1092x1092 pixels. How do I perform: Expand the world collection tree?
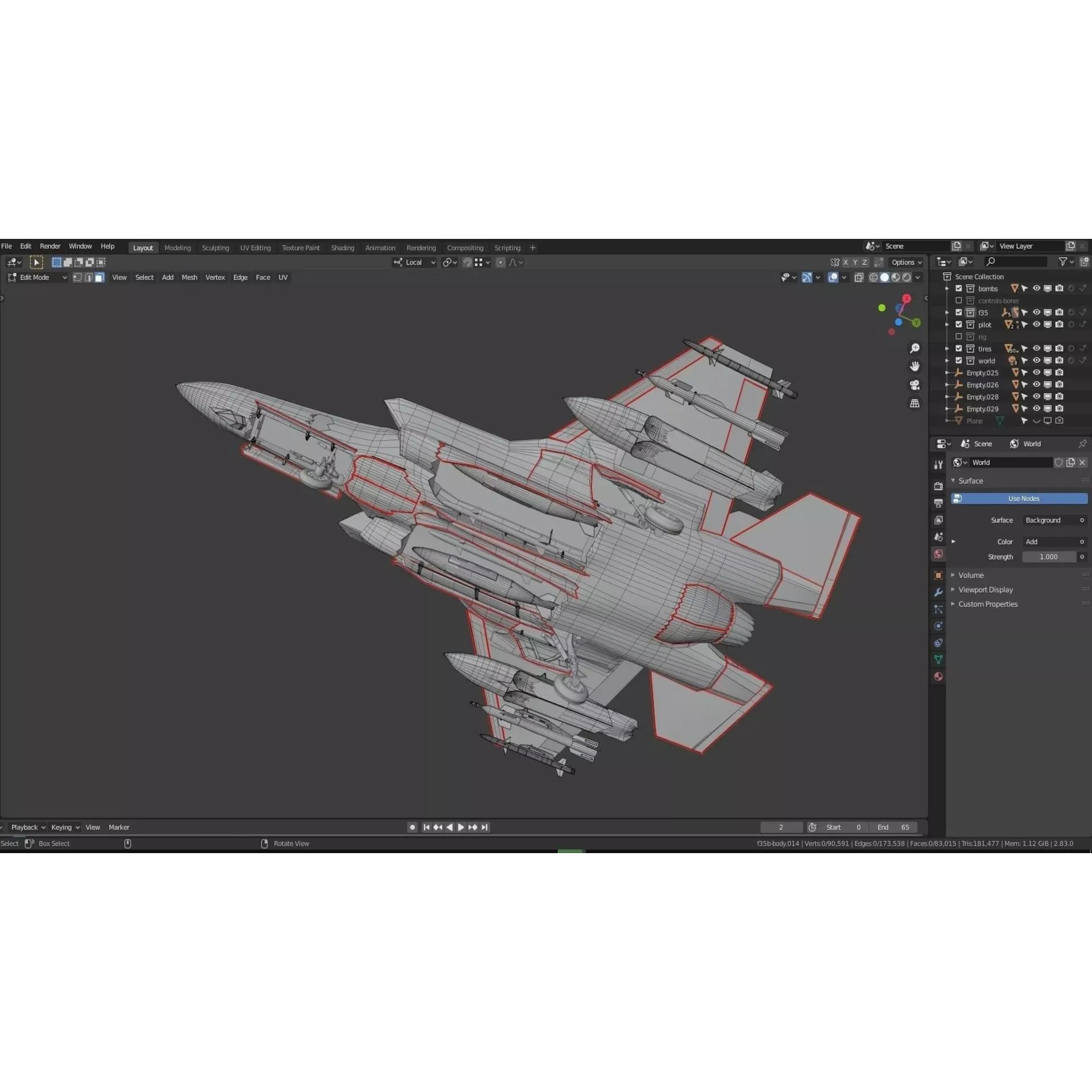(x=947, y=361)
